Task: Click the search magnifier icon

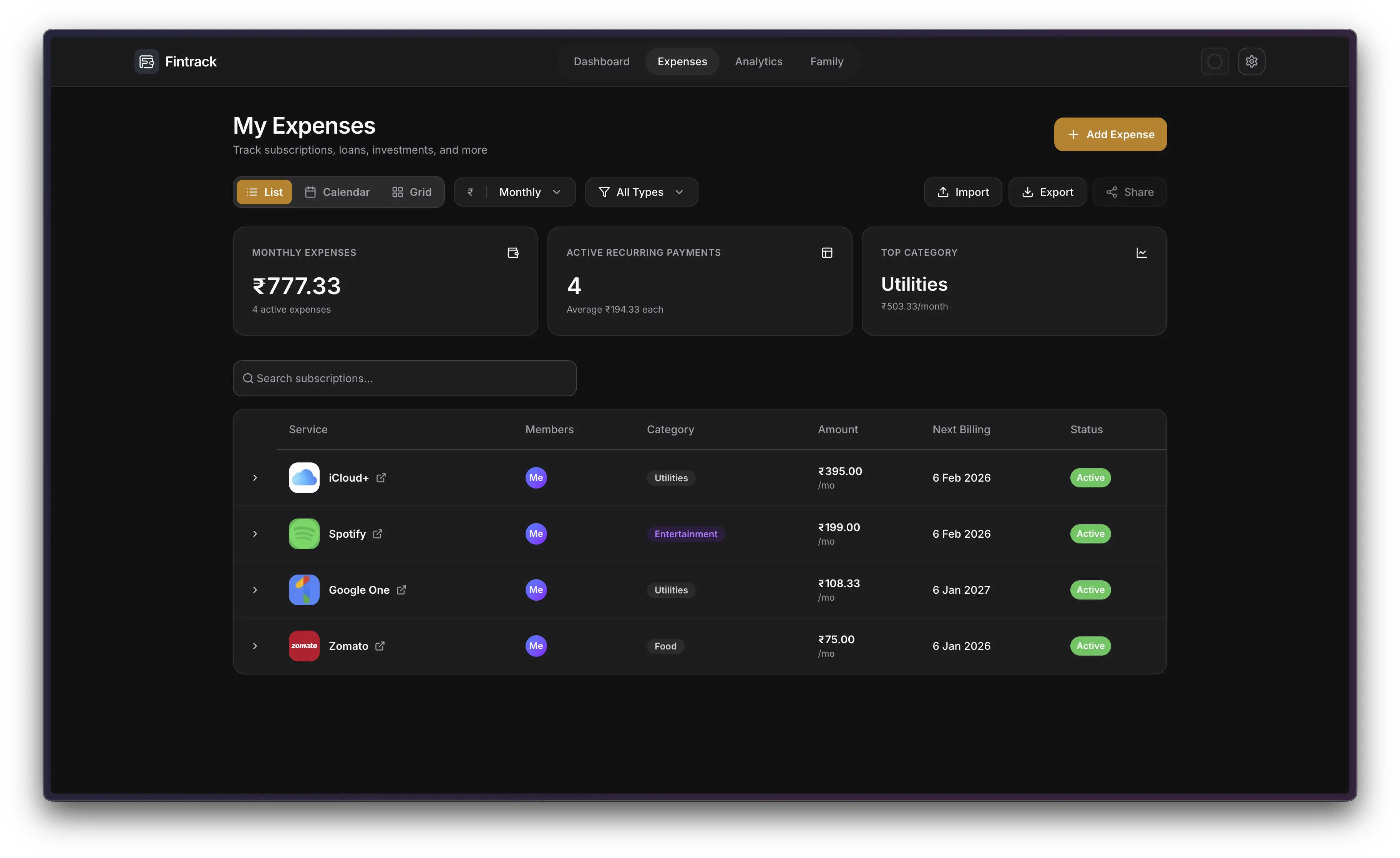Action: (248, 378)
